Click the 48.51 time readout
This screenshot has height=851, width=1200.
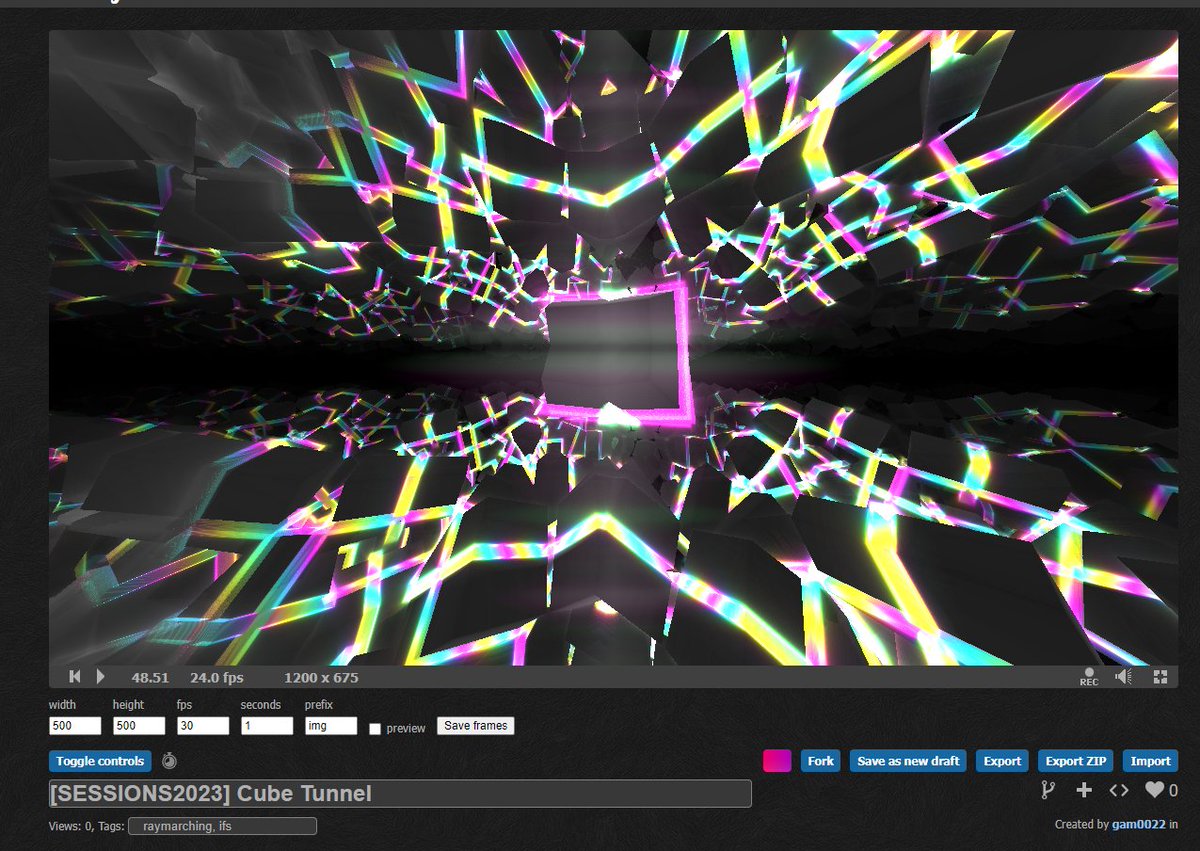150,677
